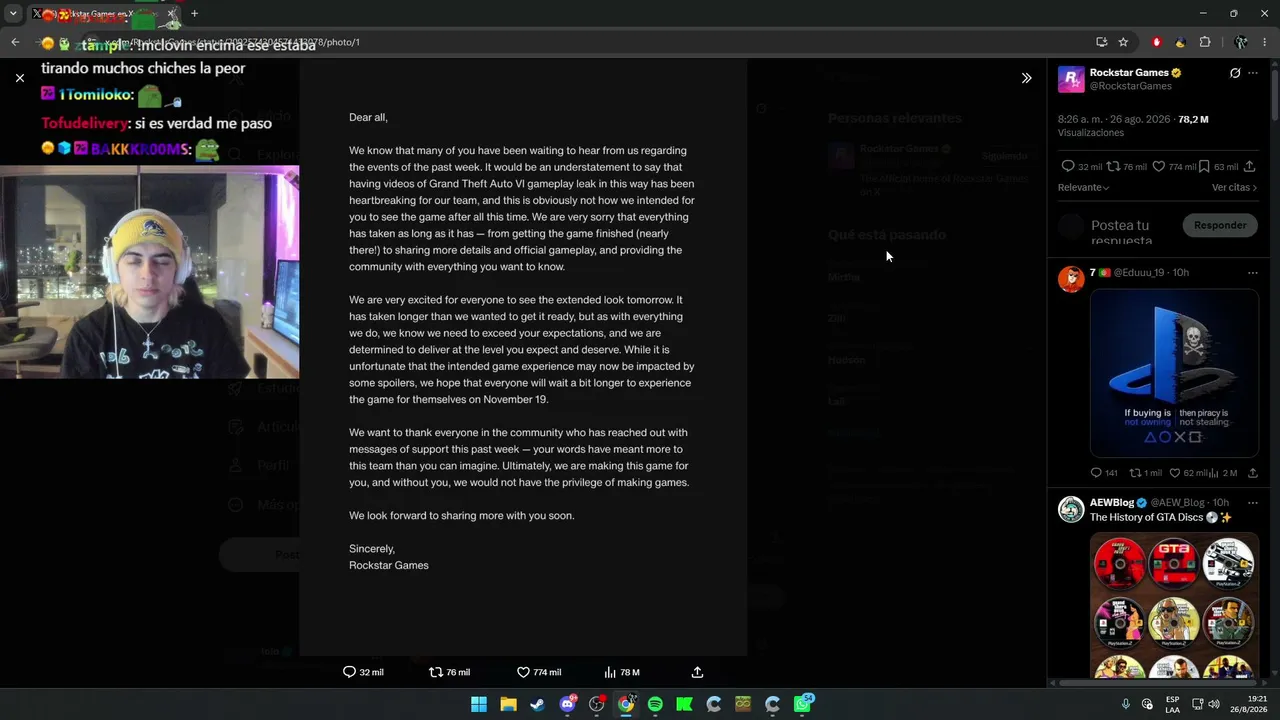Open the more options menu on Rockstar's post
Screen dimensions: 1280x720
(x=1253, y=73)
